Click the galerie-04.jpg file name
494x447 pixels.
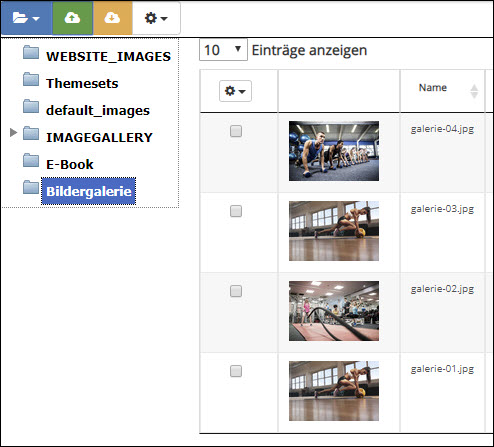(x=442, y=129)
